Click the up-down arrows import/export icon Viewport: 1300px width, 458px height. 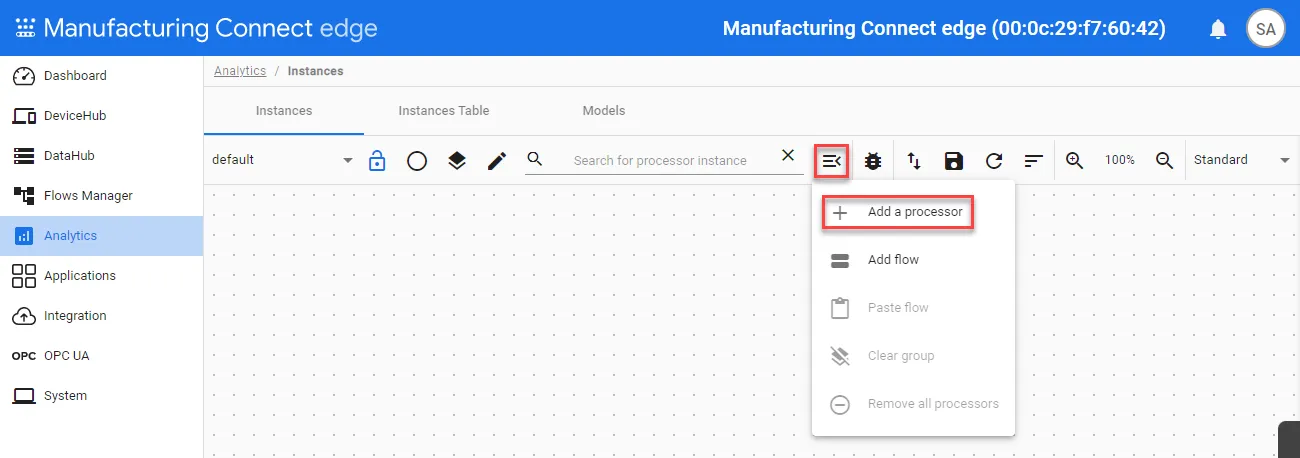tap(914, 160)
